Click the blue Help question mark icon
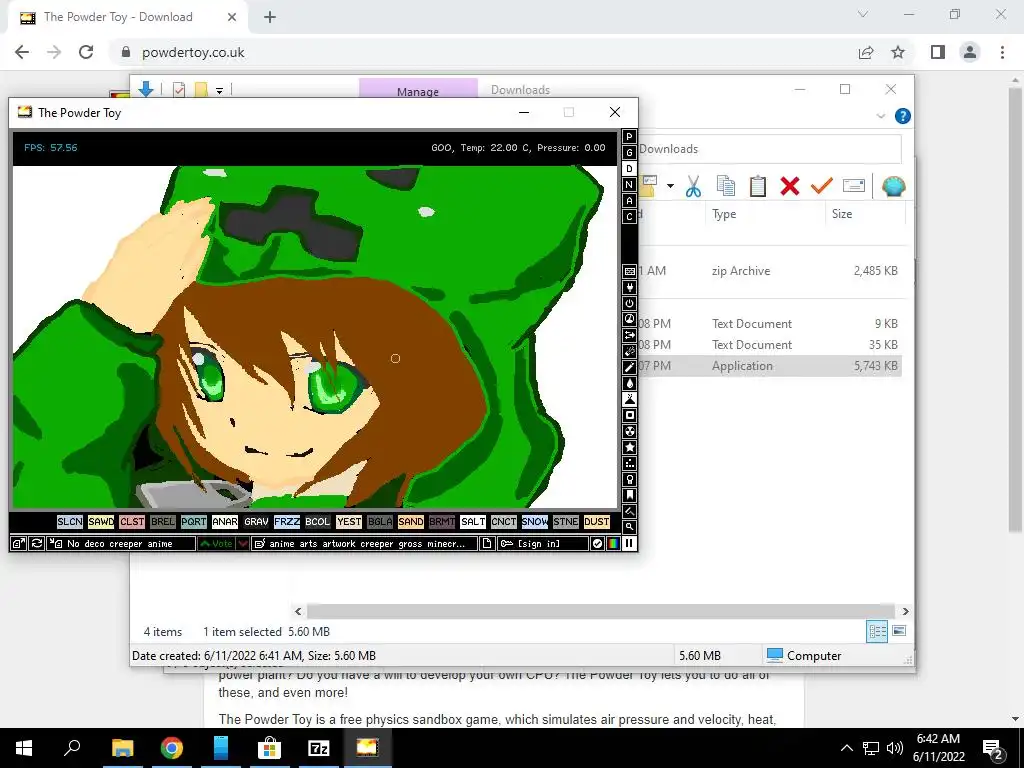Image resolution: width=1024 pixels, height=768 pixels. coord(903,116)
